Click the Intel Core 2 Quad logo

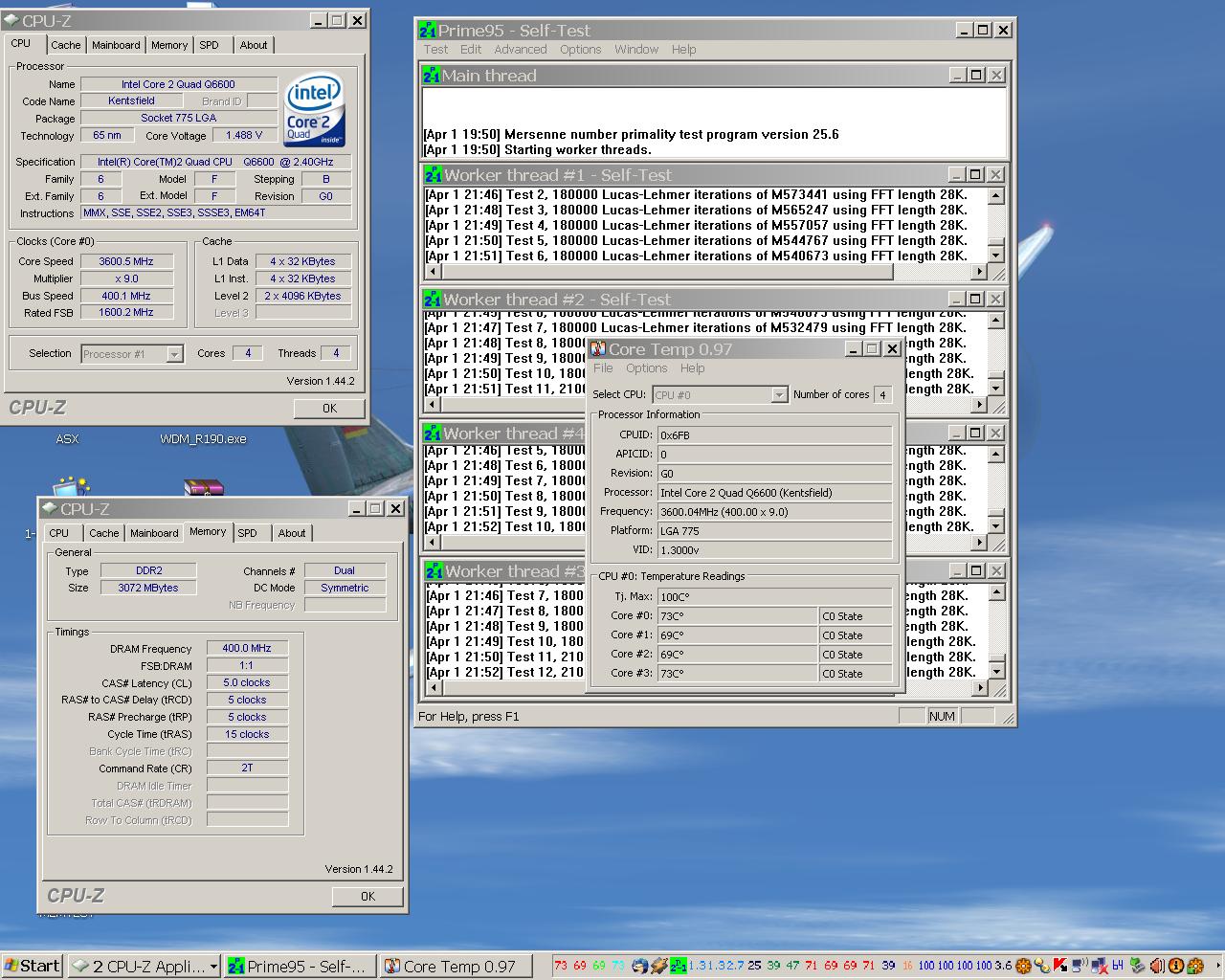click(x=314, y=110)
